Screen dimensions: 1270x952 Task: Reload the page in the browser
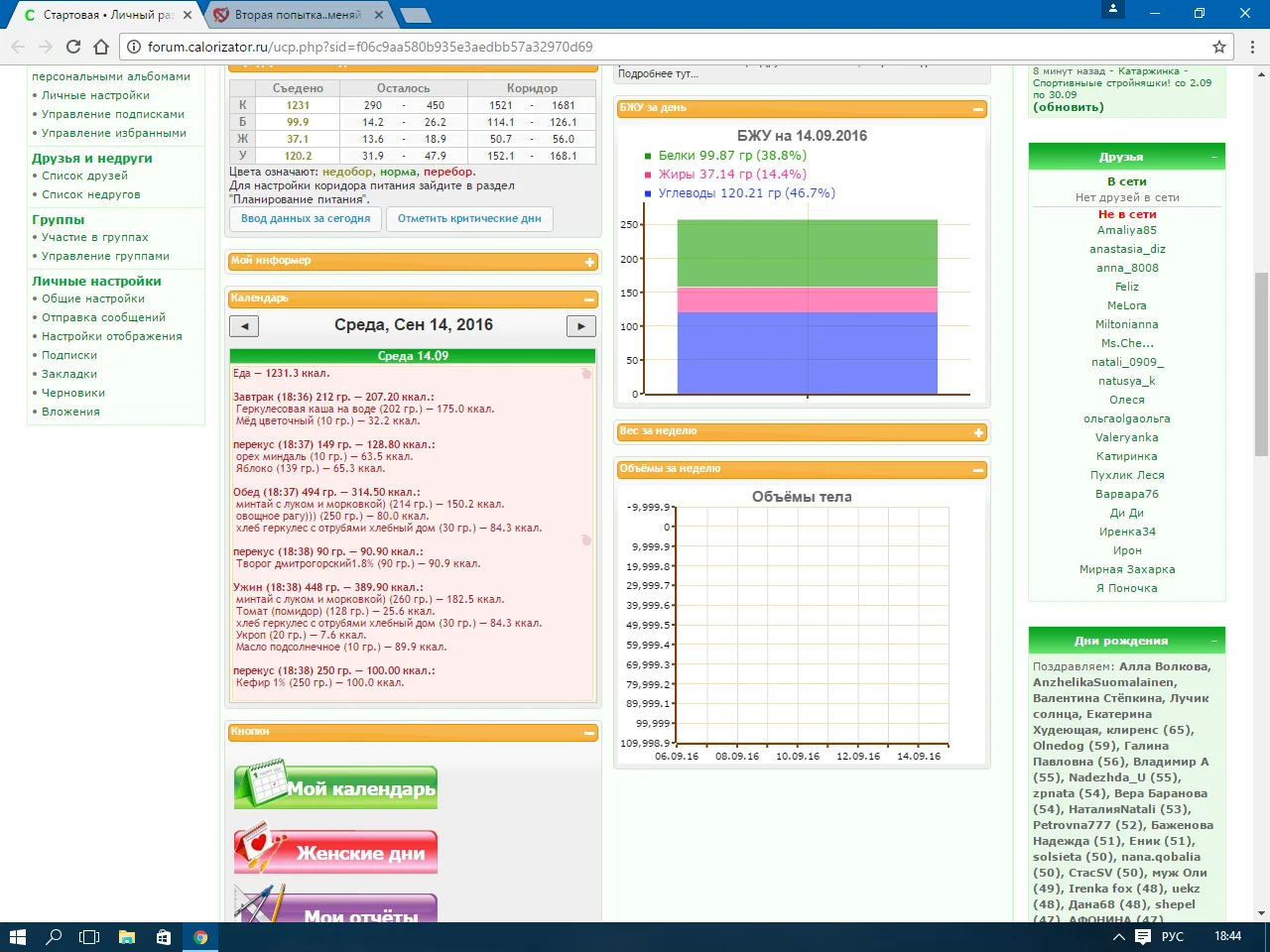73,47
